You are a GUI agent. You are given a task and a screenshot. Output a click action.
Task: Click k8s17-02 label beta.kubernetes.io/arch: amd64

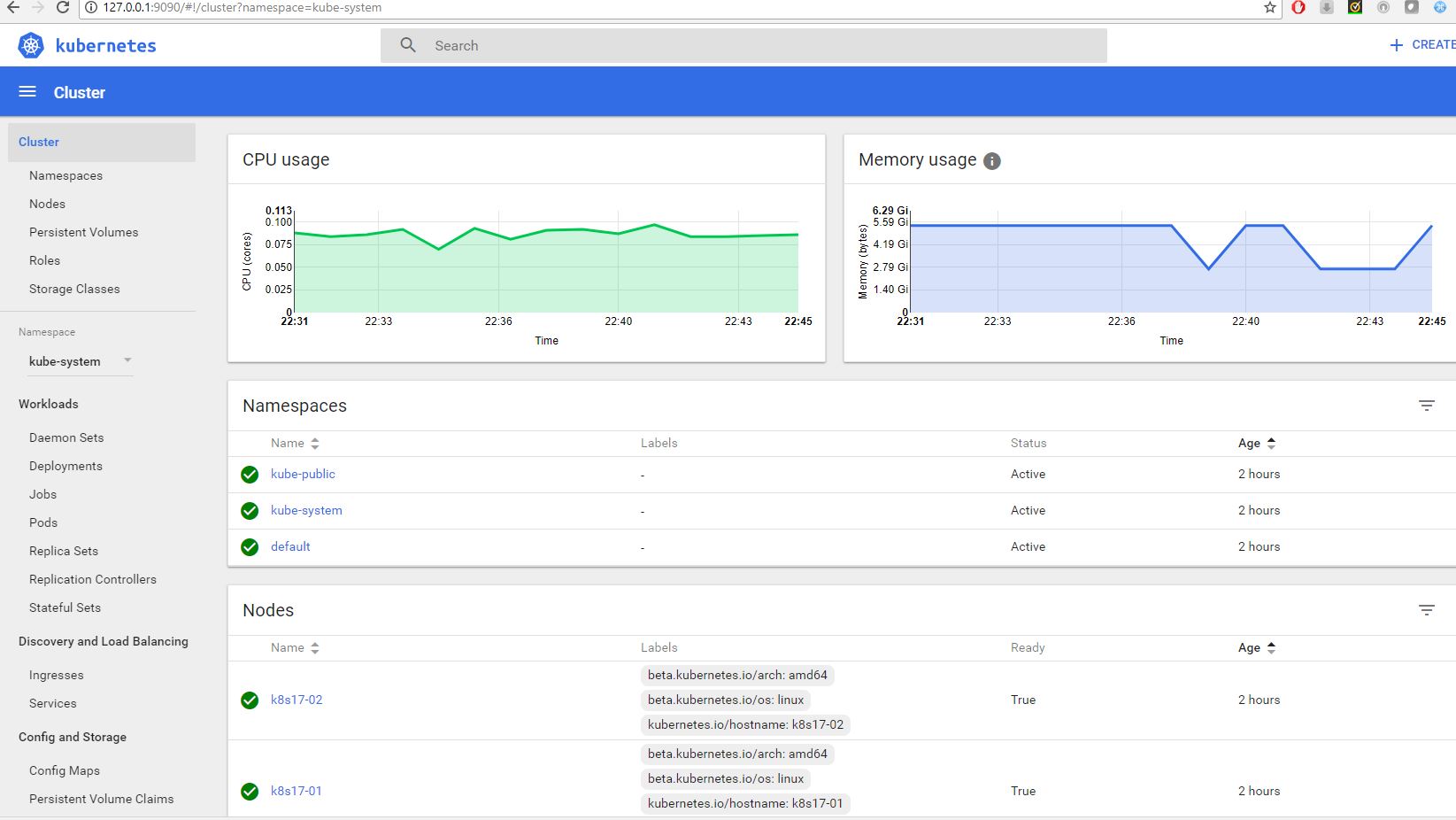tap(737, 675)
